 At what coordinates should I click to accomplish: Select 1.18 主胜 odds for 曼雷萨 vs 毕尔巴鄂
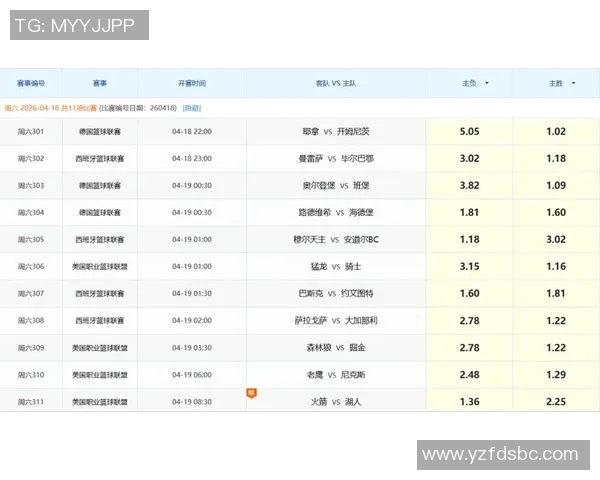(556, 158)
